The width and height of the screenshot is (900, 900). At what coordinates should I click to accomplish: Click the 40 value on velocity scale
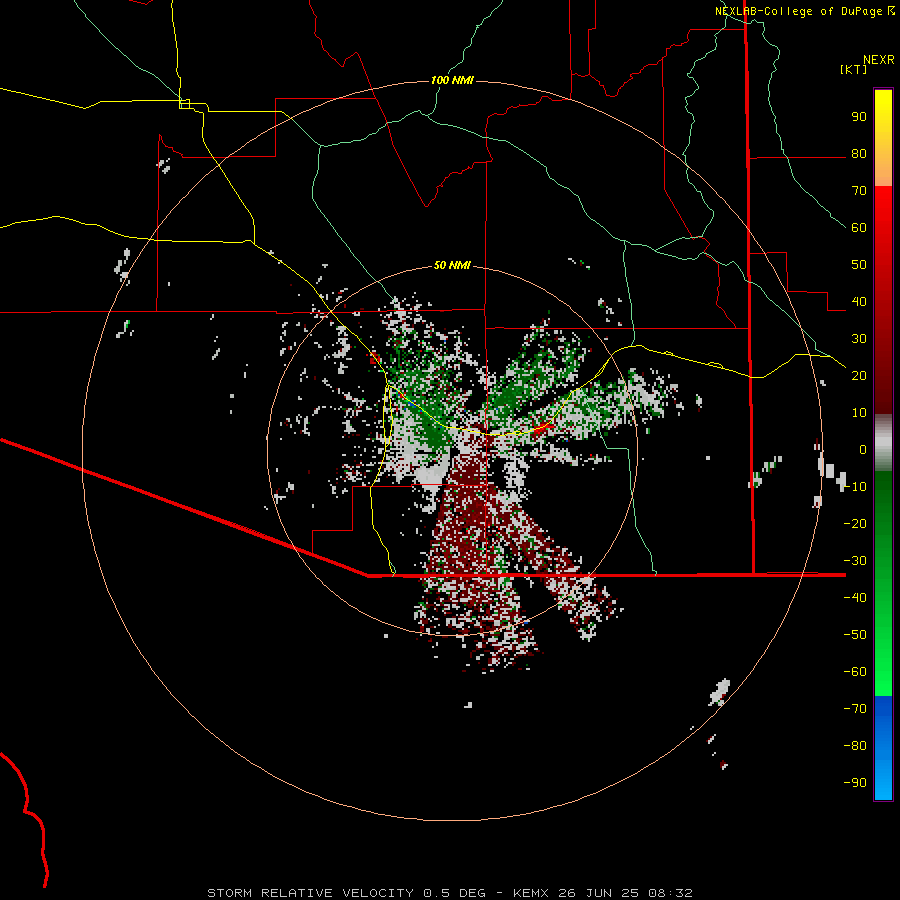click(x=859, y=302)
